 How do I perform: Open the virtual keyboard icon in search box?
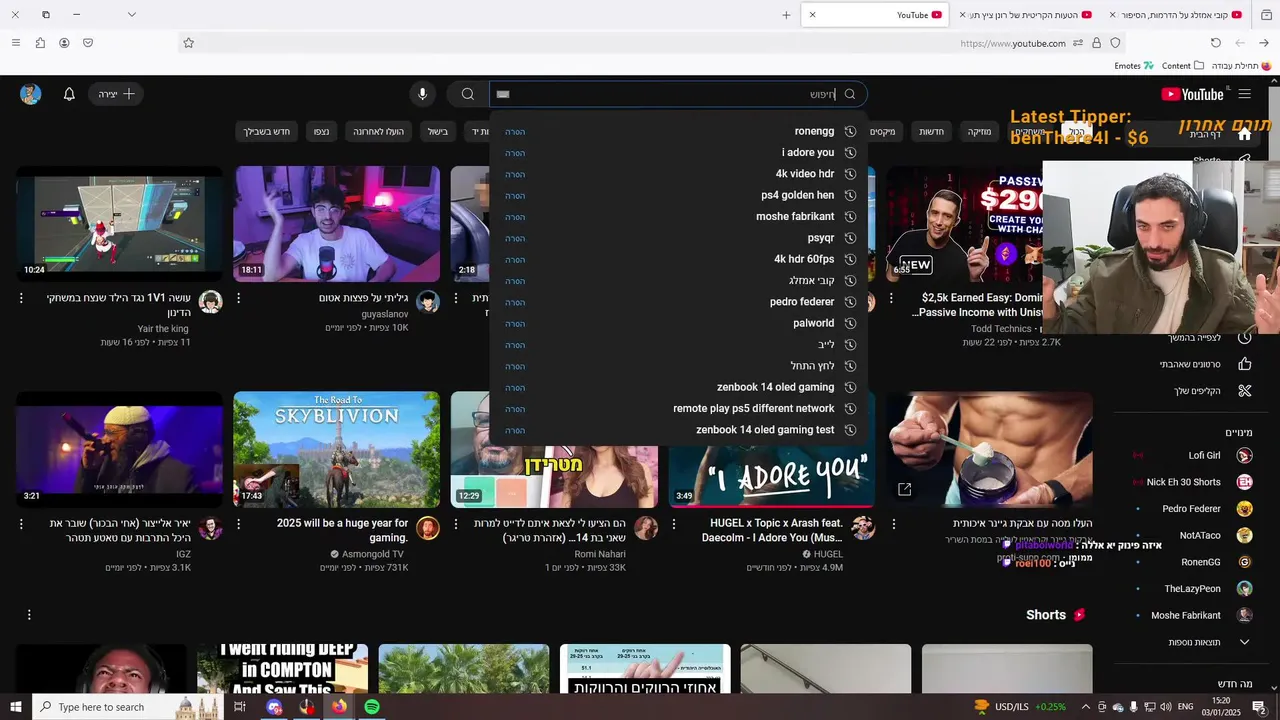503,94
